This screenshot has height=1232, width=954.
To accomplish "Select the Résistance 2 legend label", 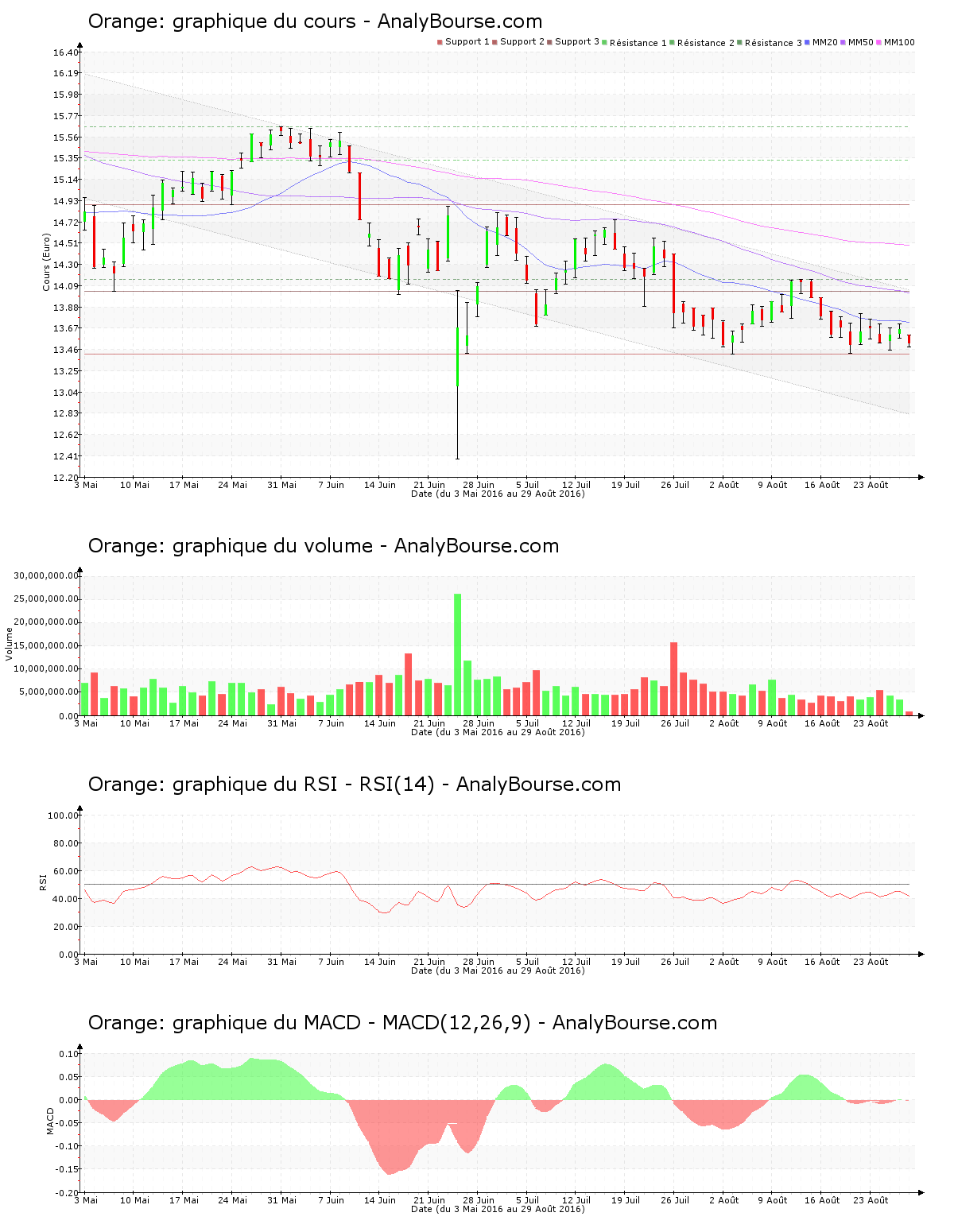I will [706, 43].
